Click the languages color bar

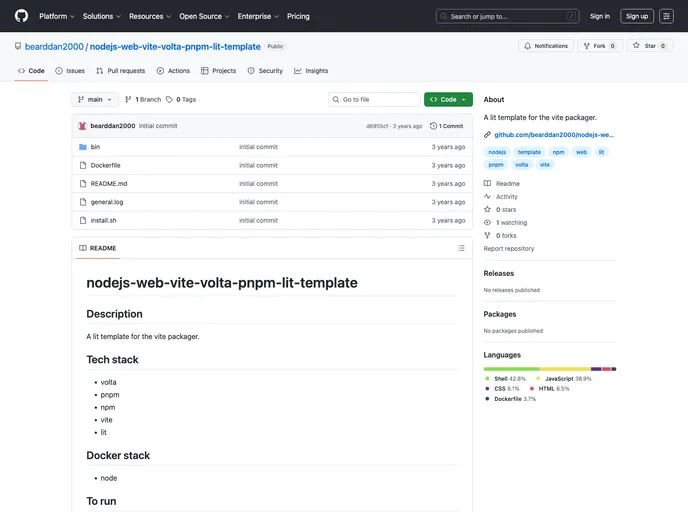click(549, 369)
